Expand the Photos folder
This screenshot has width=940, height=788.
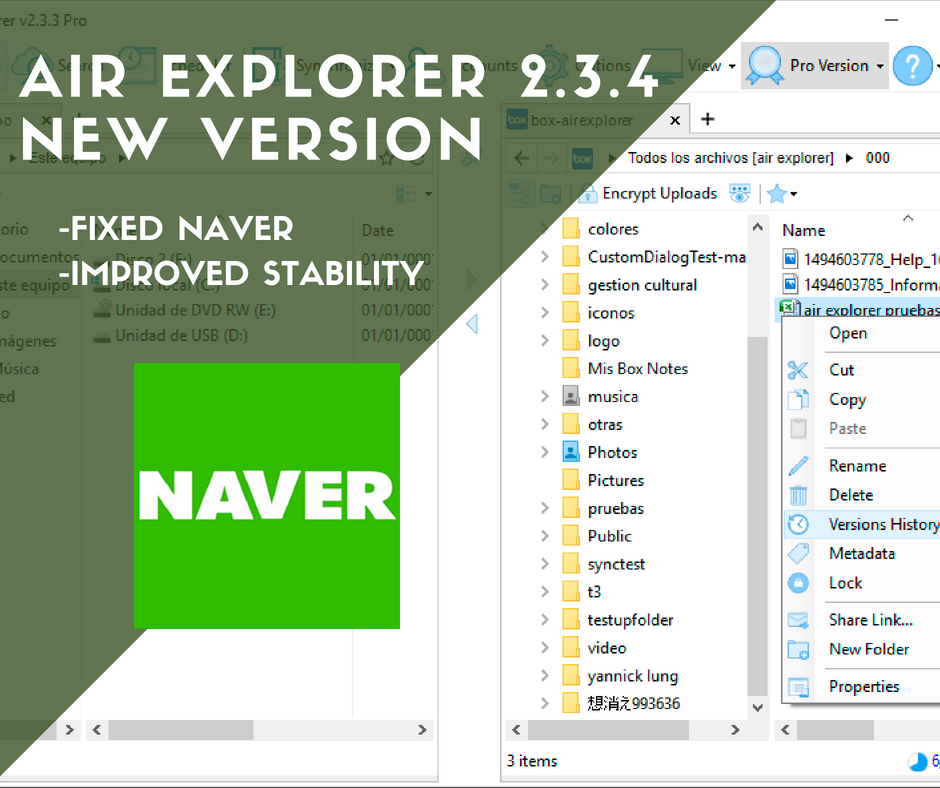(544, 452)
